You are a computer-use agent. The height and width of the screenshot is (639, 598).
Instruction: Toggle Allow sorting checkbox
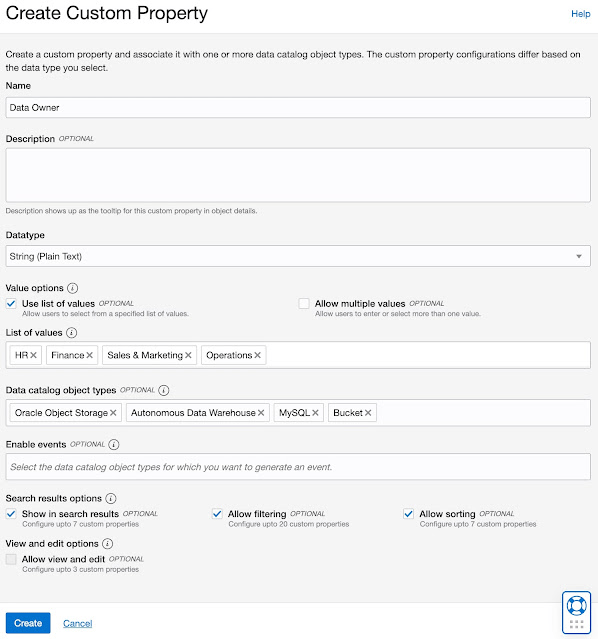(x=408, y=514)
